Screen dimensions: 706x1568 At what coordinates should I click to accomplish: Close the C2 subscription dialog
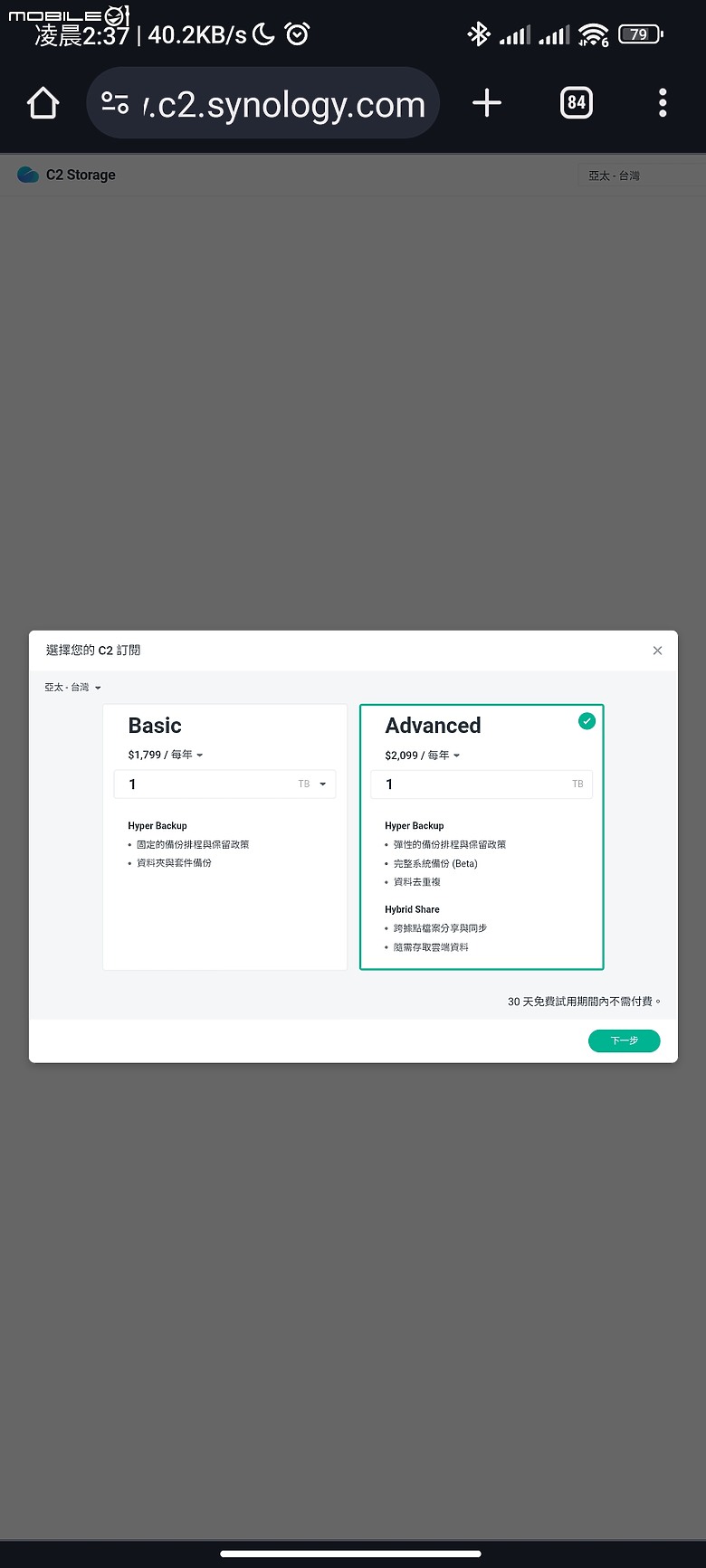tap(657, 651)
